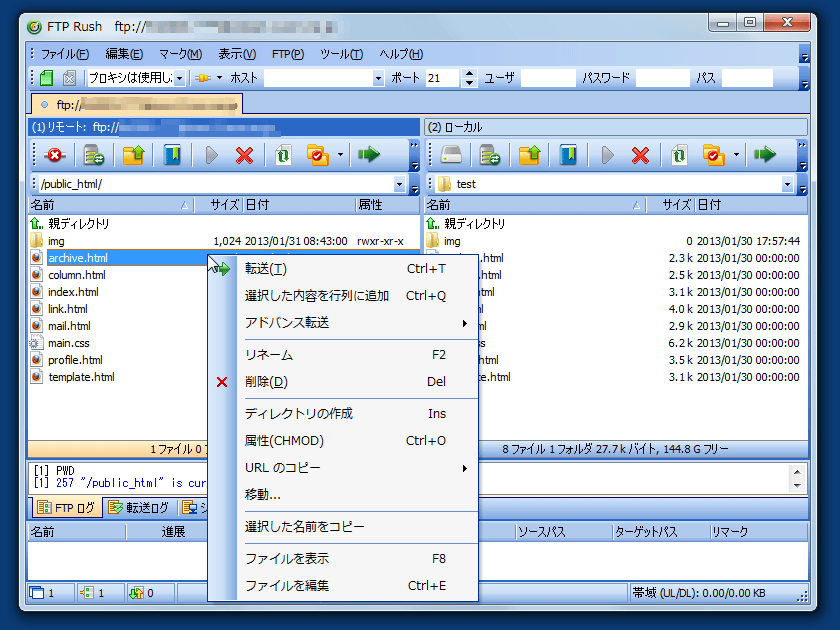This screenshot has width=840, height=630.
Task: Click the transfer queue count icon in status bar
Action: pos(136,593)
